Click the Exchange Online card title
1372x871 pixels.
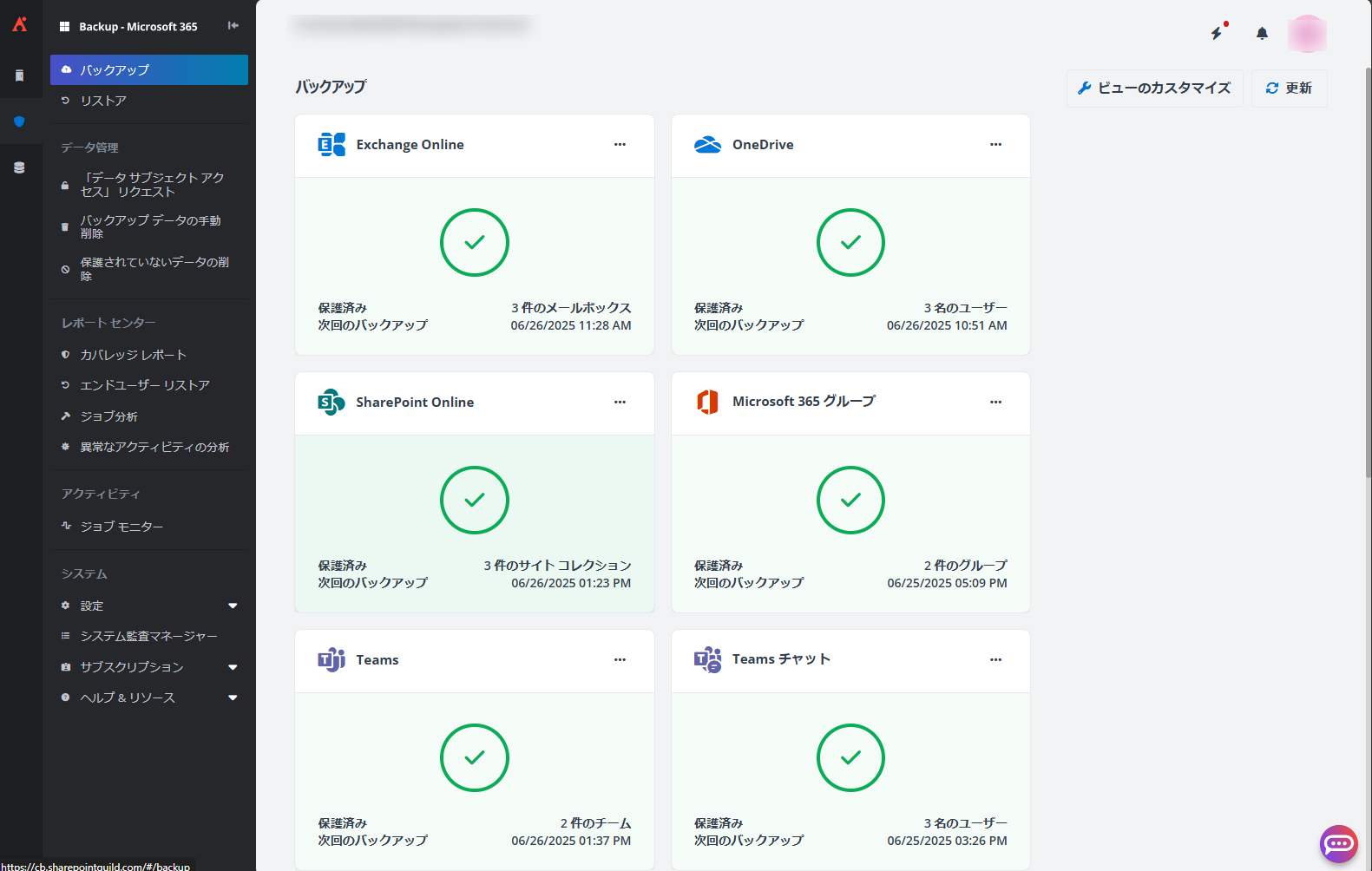410,145
